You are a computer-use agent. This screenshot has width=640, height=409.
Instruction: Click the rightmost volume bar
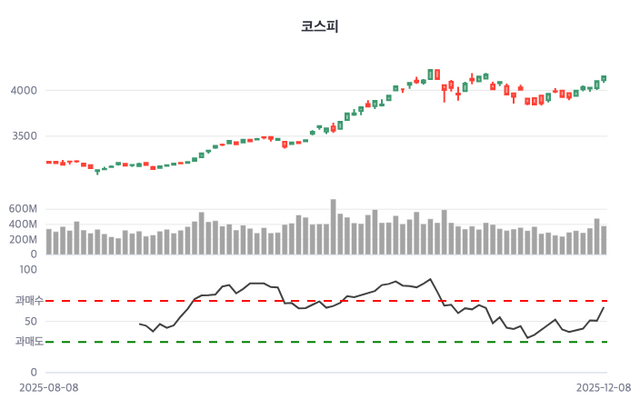click(604, 241)
